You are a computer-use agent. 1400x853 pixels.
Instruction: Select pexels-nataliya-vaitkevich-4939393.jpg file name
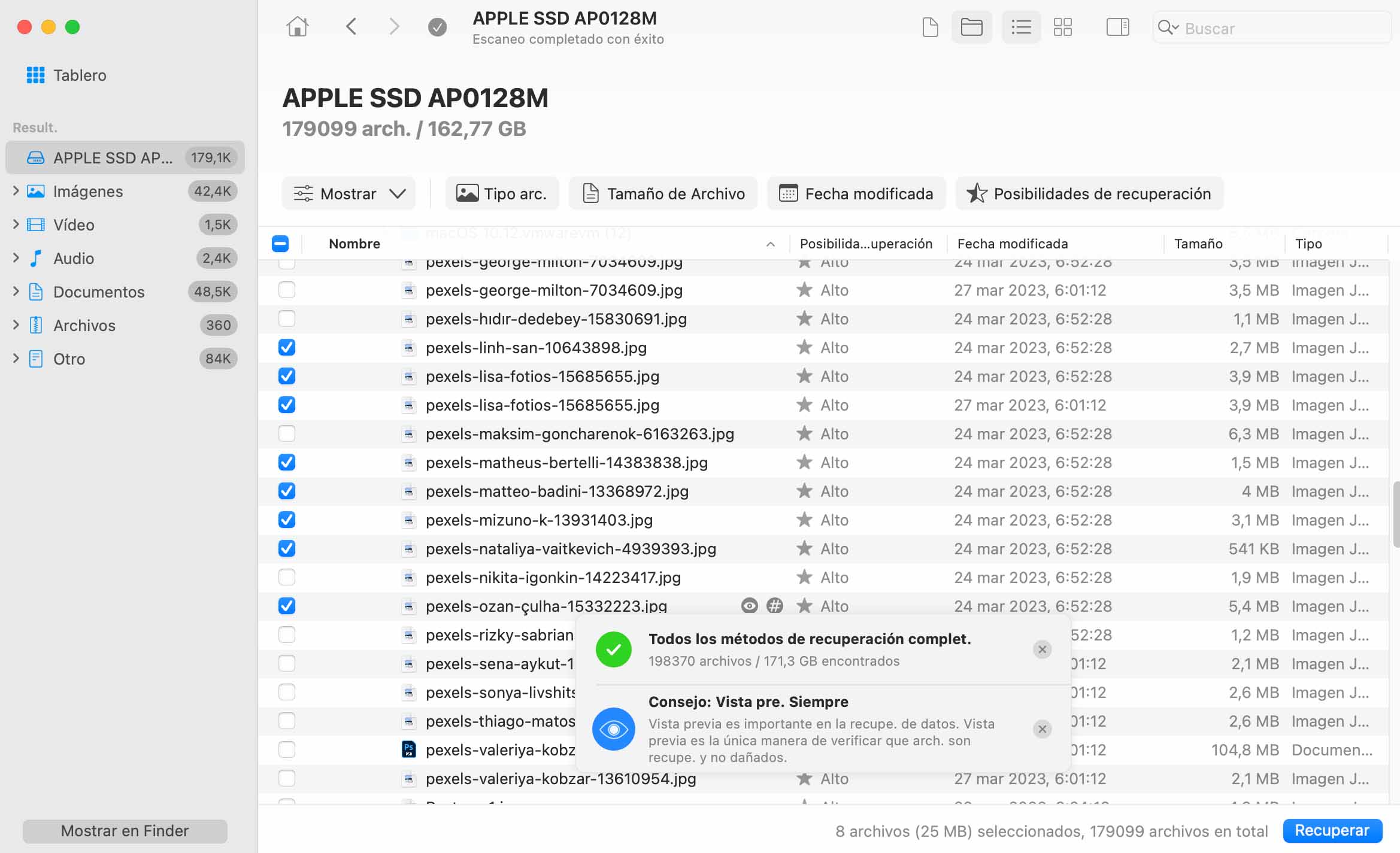pos(571,548)
